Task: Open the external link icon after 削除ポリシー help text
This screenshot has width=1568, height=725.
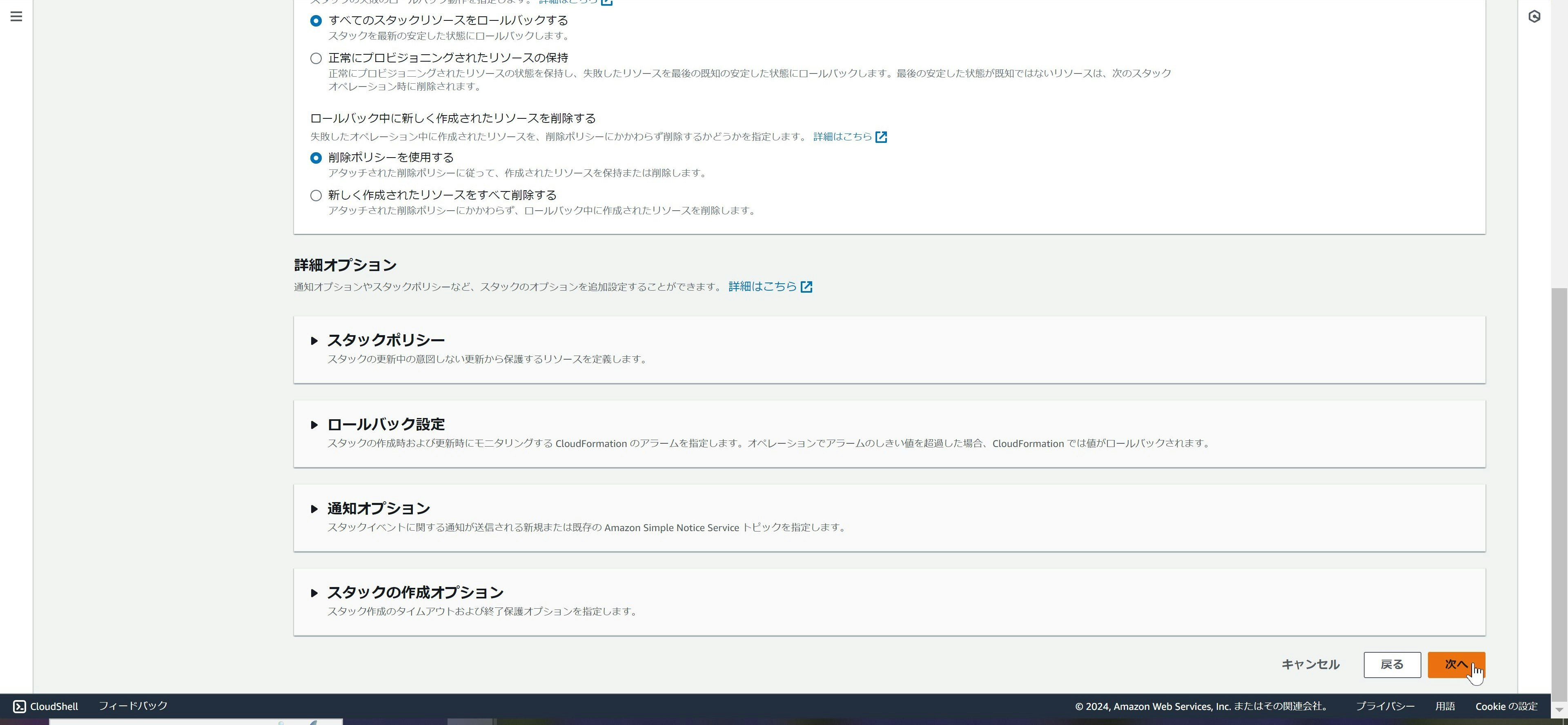Action: click(882, 137)
